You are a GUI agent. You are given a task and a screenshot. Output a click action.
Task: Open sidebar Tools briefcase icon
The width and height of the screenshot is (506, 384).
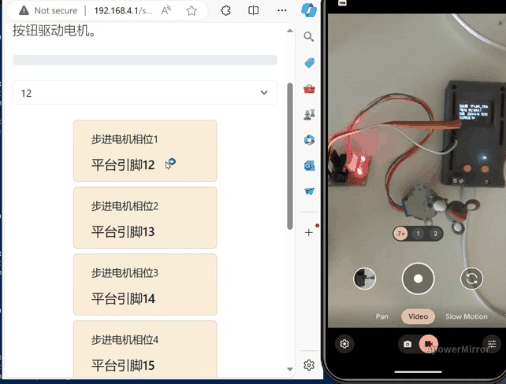pos(309,89)
